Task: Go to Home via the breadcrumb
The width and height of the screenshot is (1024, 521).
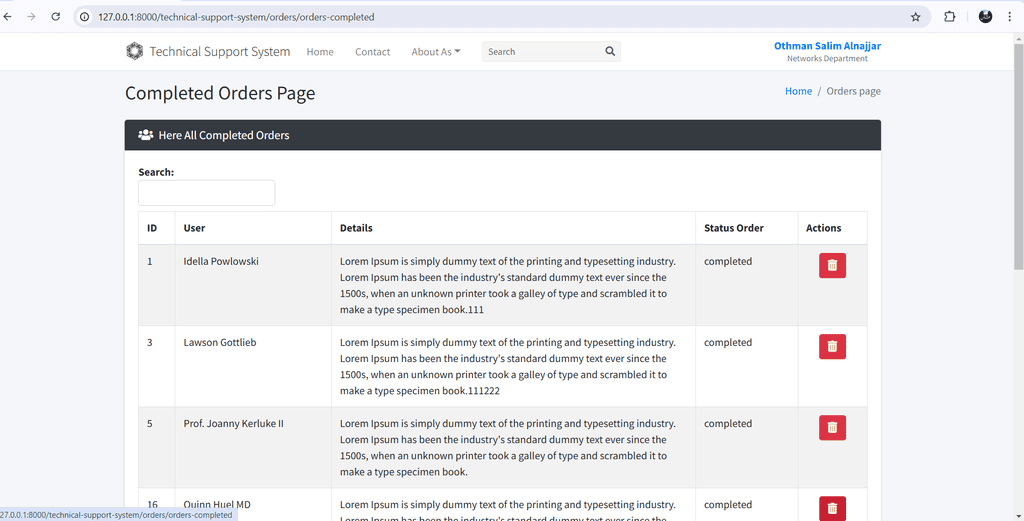Action: pyautogui.click(x=798, y=91)
